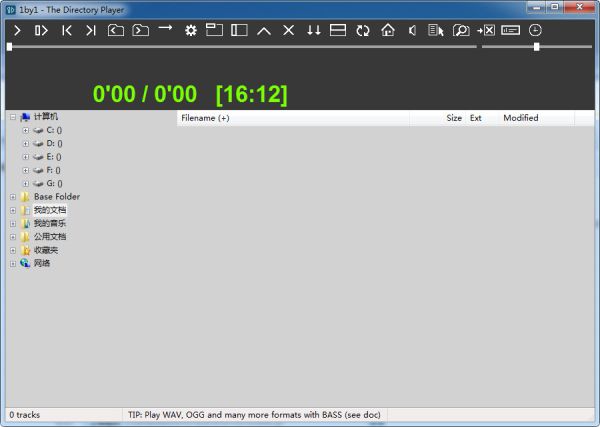Adjust the volume slider handle
600x427 pixels.
point(536,47)
